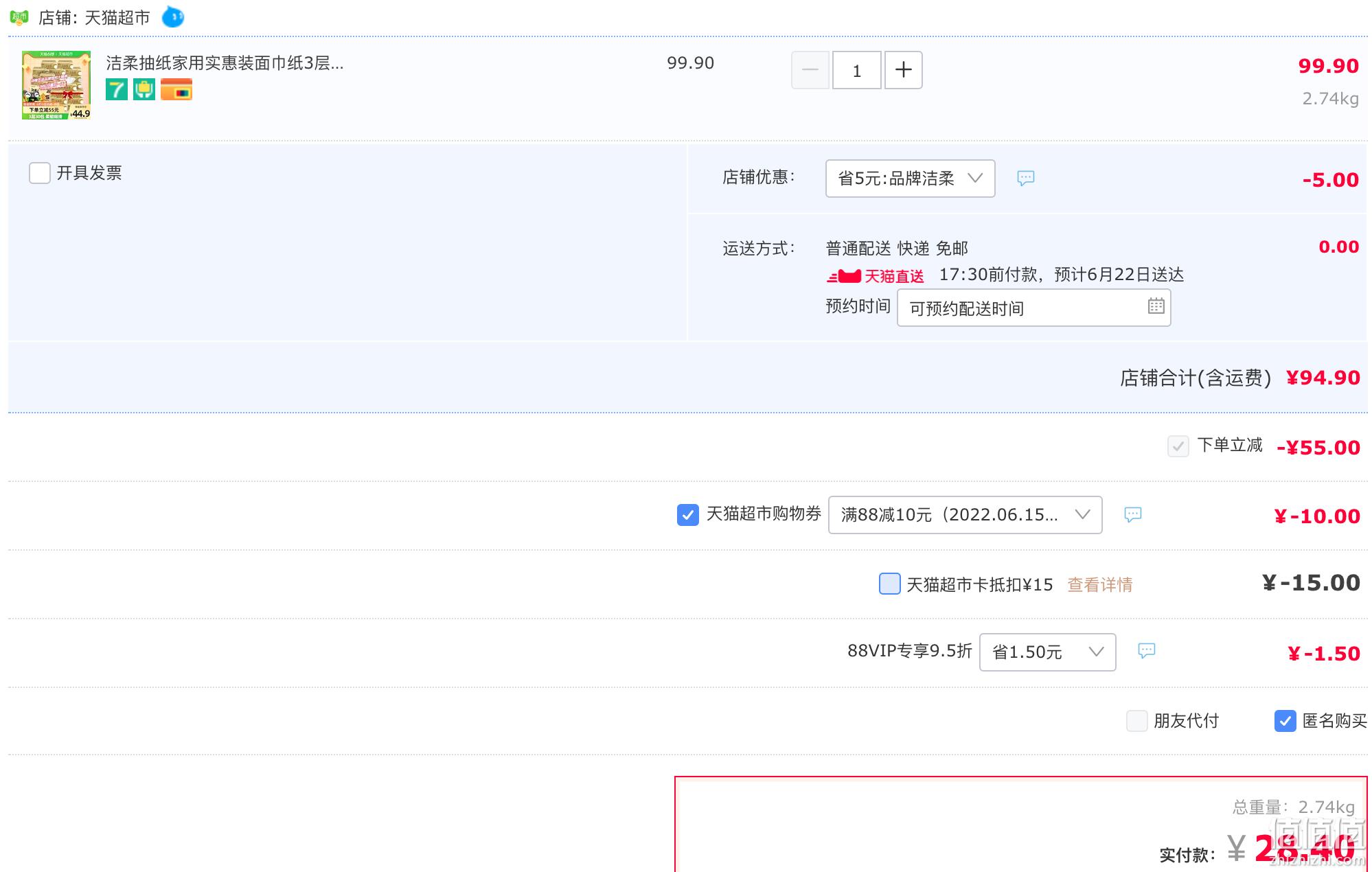Open the 88VIP 省1.50元 dropdown
The height and width of the screenshot is (872, 1372).
pos(1048,652)
